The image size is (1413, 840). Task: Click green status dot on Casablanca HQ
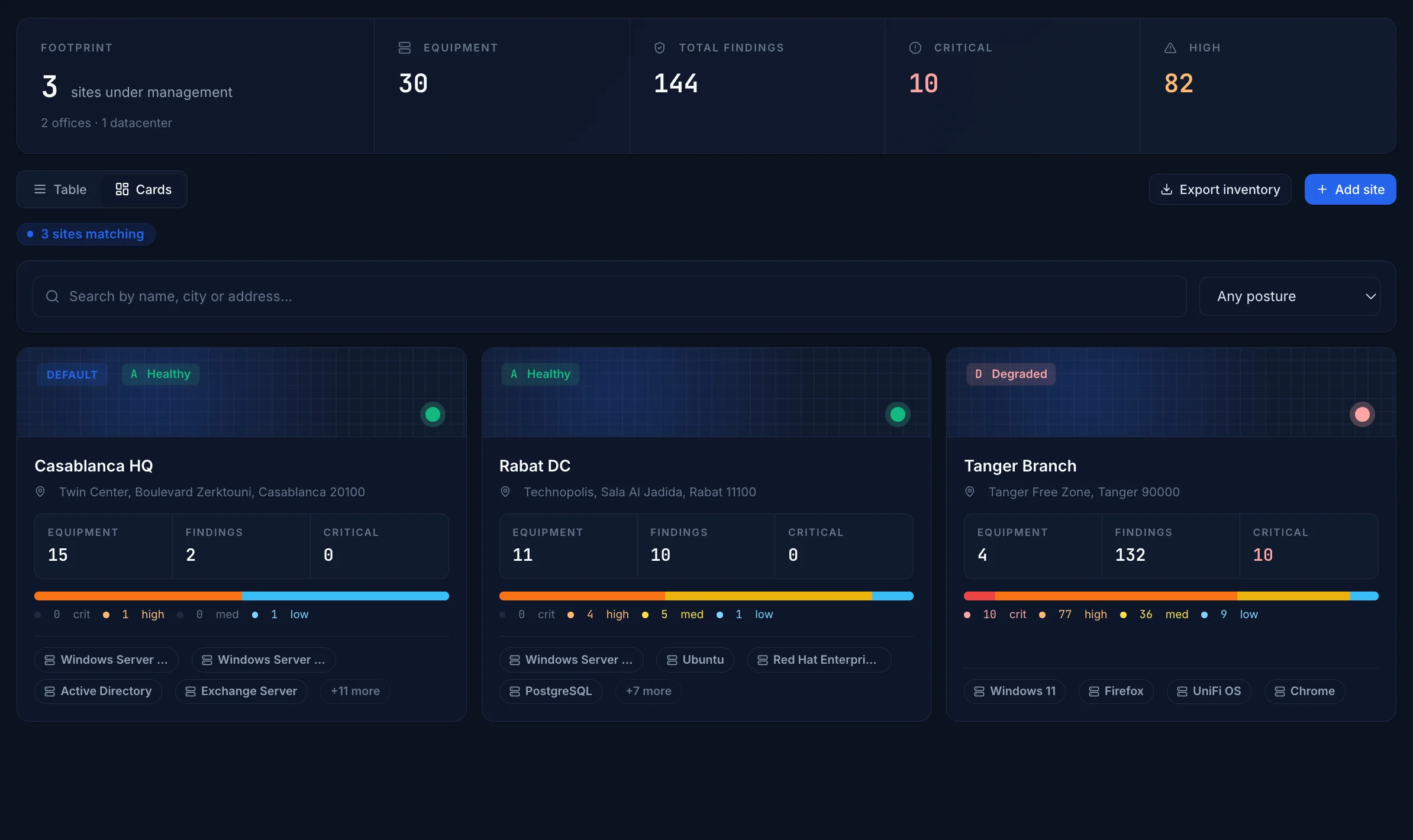433,414
